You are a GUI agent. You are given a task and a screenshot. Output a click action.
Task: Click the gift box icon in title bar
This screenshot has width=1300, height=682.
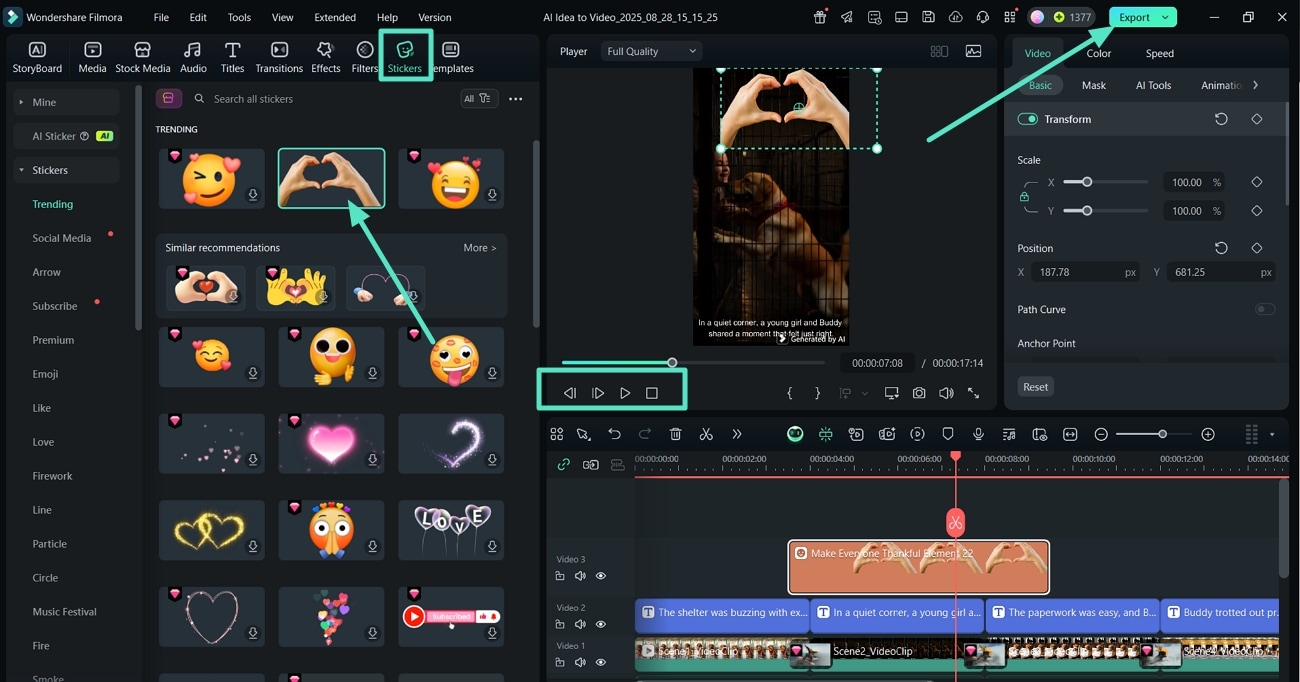coord(820,17)
